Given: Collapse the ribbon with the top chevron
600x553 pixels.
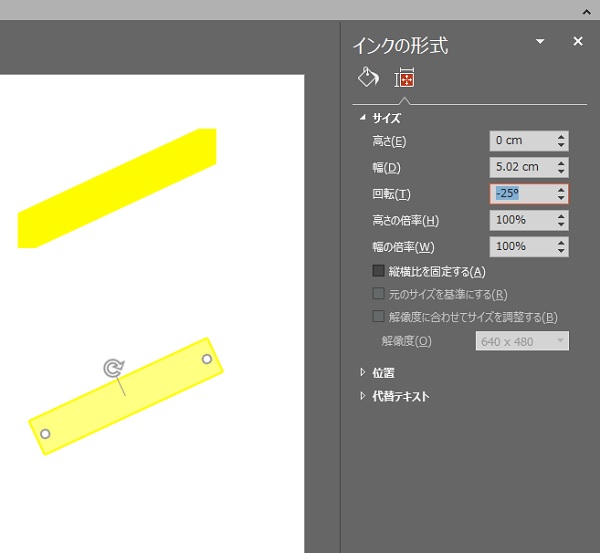Looking at the screenshot, I should tap(586, 12).
